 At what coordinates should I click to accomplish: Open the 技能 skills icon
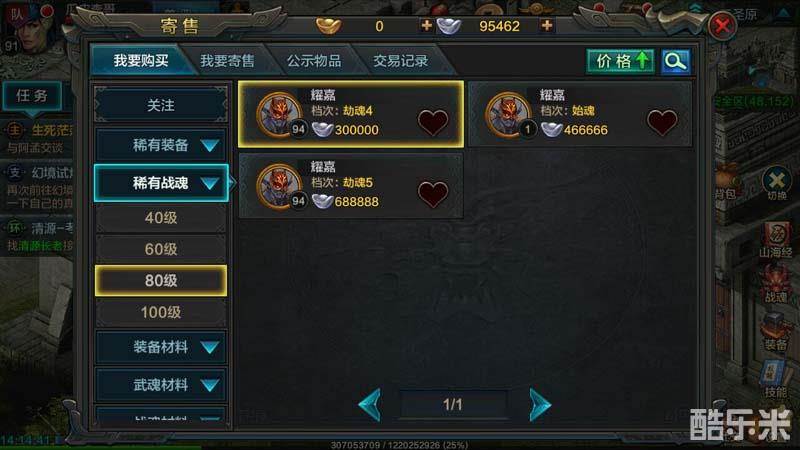point(776,379)
